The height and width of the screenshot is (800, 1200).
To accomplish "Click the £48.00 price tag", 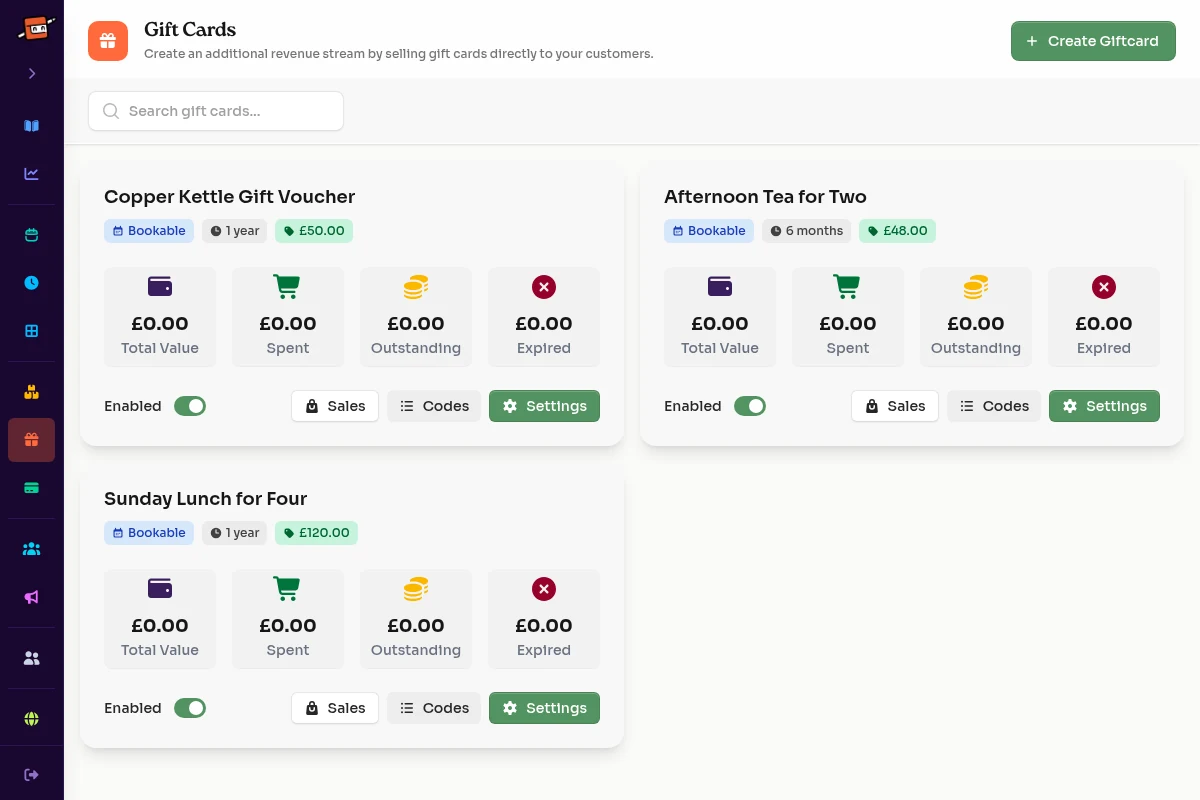I will pos(898,231).
